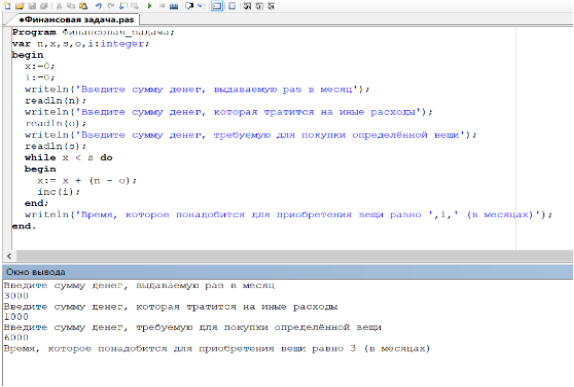The width and height of the screenshot is (574, 387).
Task: Click 'readln(n);' statement
Action: 55,100
